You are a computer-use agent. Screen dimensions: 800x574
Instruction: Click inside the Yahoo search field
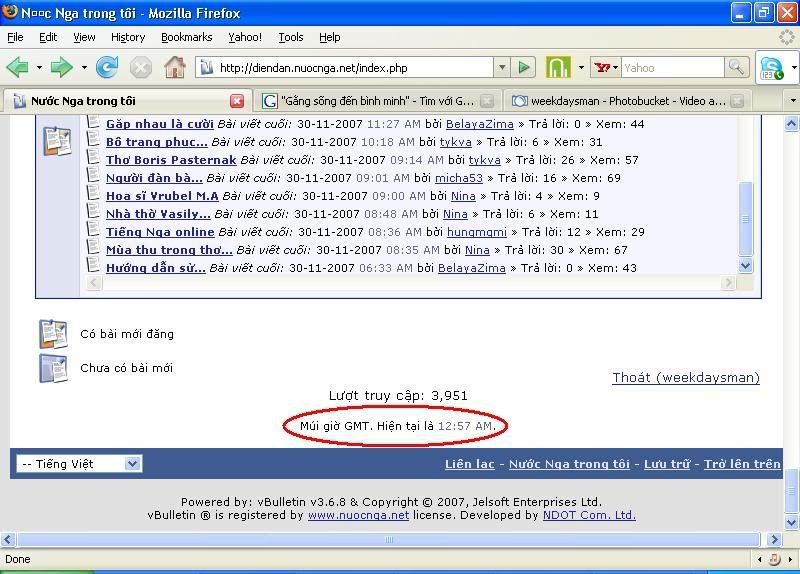tap(670, 68)
